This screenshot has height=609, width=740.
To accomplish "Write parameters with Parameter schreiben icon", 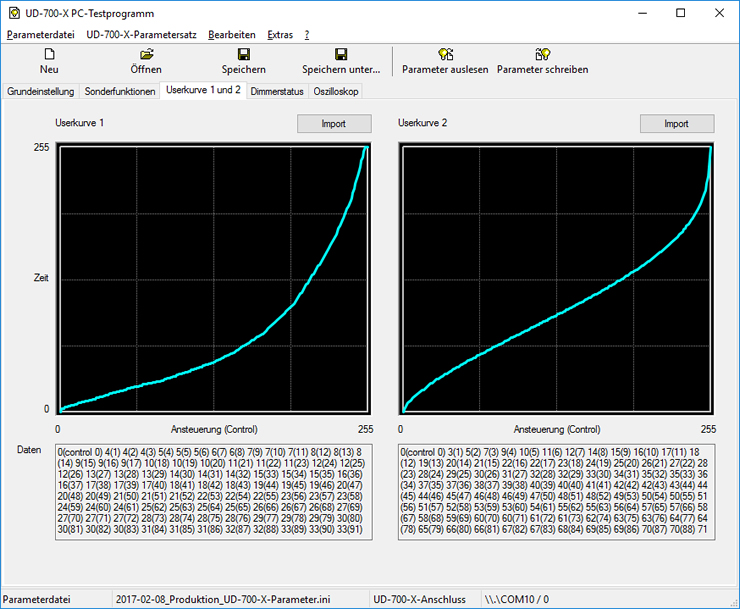I will pos(542,54).
